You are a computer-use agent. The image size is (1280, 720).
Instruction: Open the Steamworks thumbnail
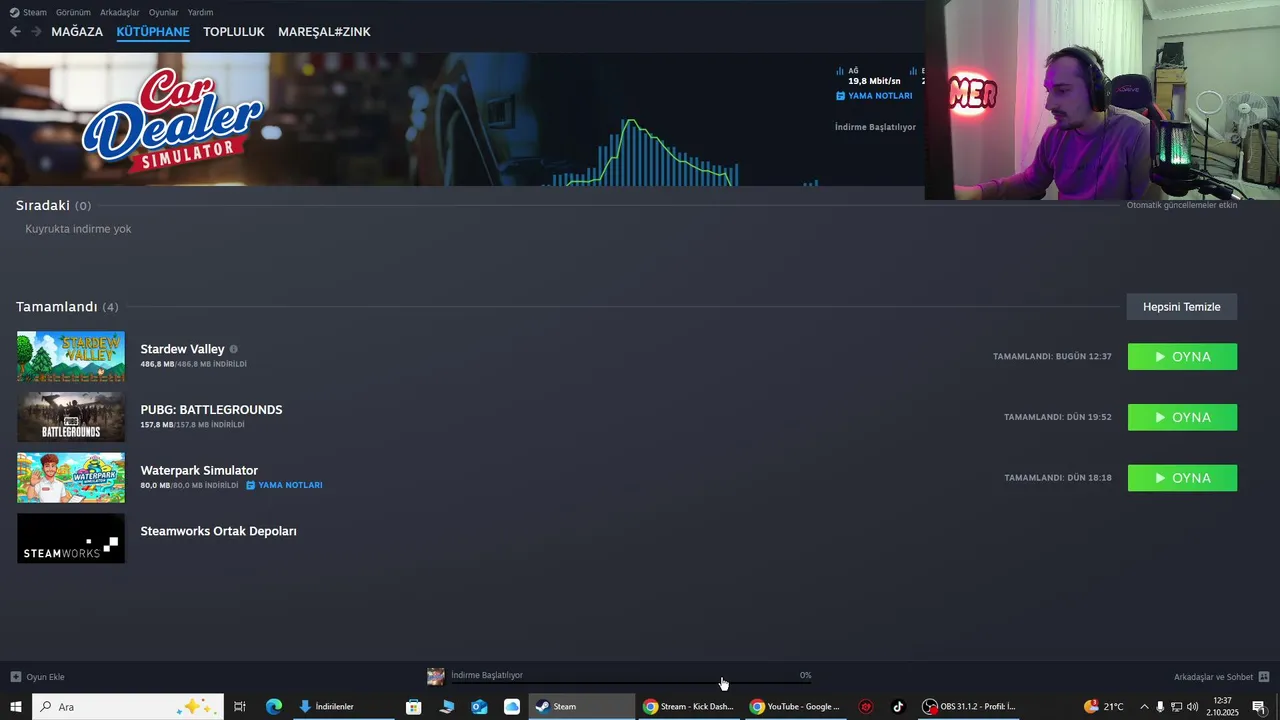coord(71,538)
